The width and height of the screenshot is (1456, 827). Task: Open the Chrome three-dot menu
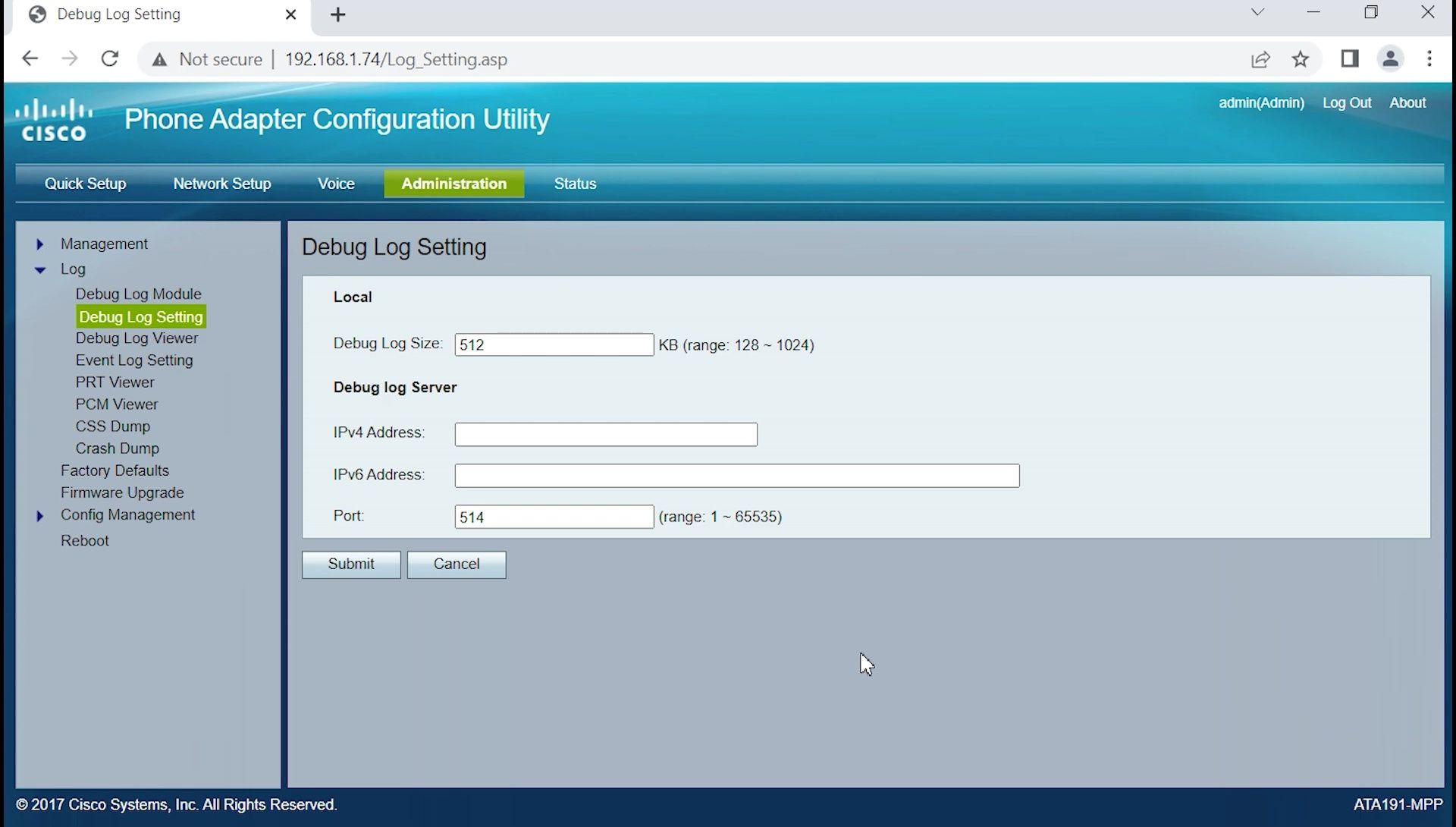(1429, 58)
